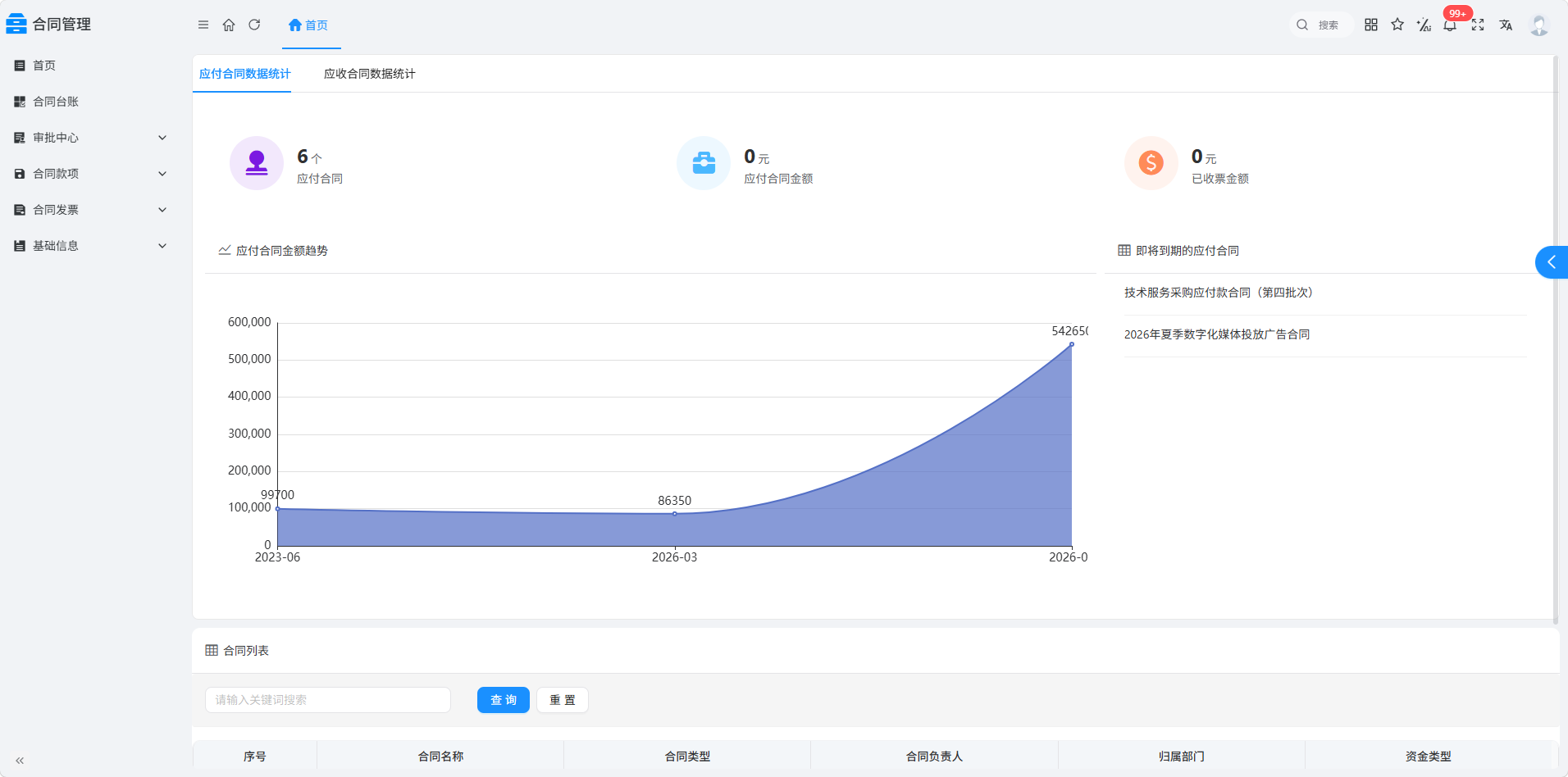
Task: Expand the 合同发票 menu chevron
Action: pyautogui.click(x=162, y=210)
